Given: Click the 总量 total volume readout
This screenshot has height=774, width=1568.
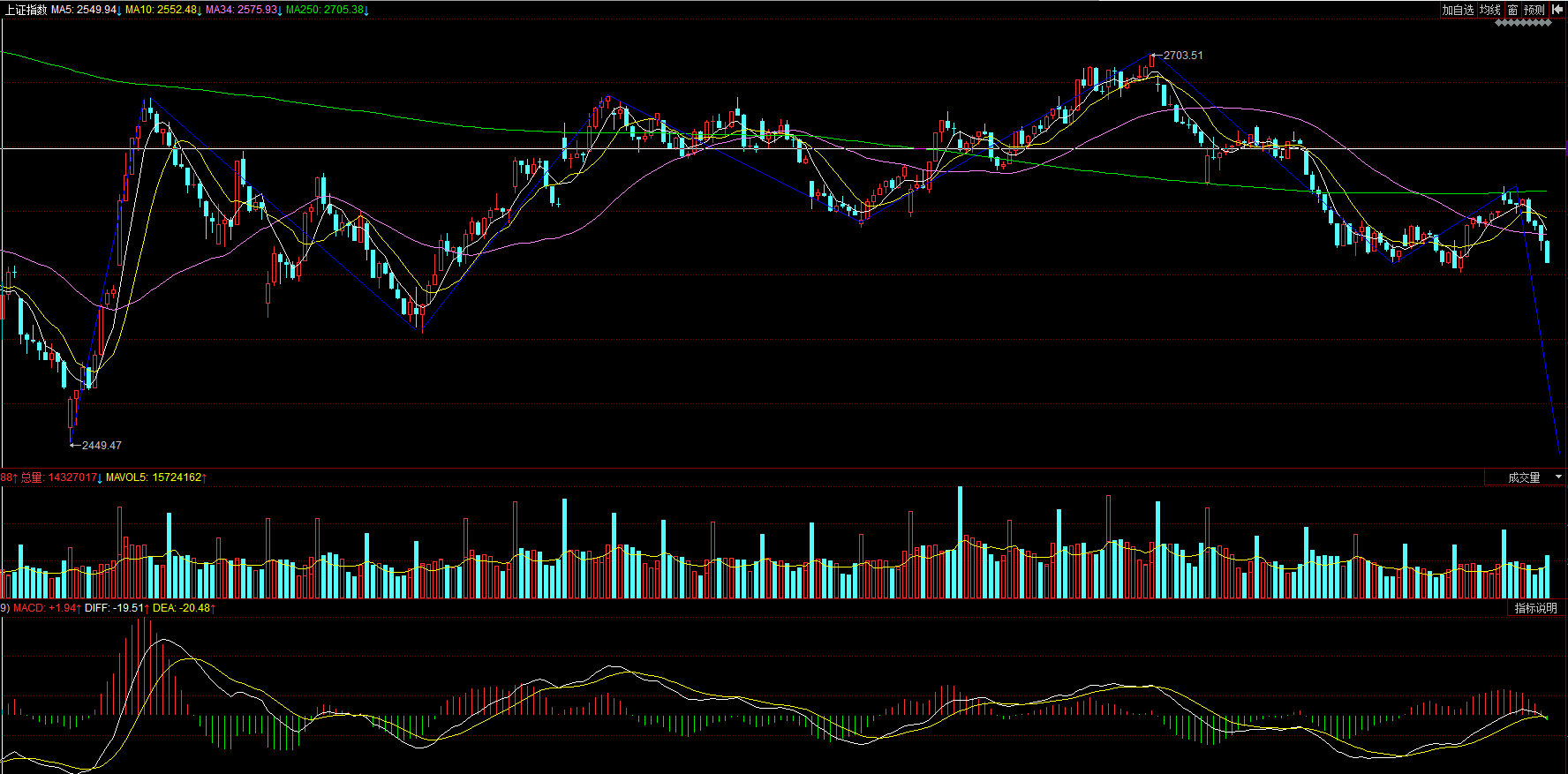Looking at the screenshot, I should (61, 477).
